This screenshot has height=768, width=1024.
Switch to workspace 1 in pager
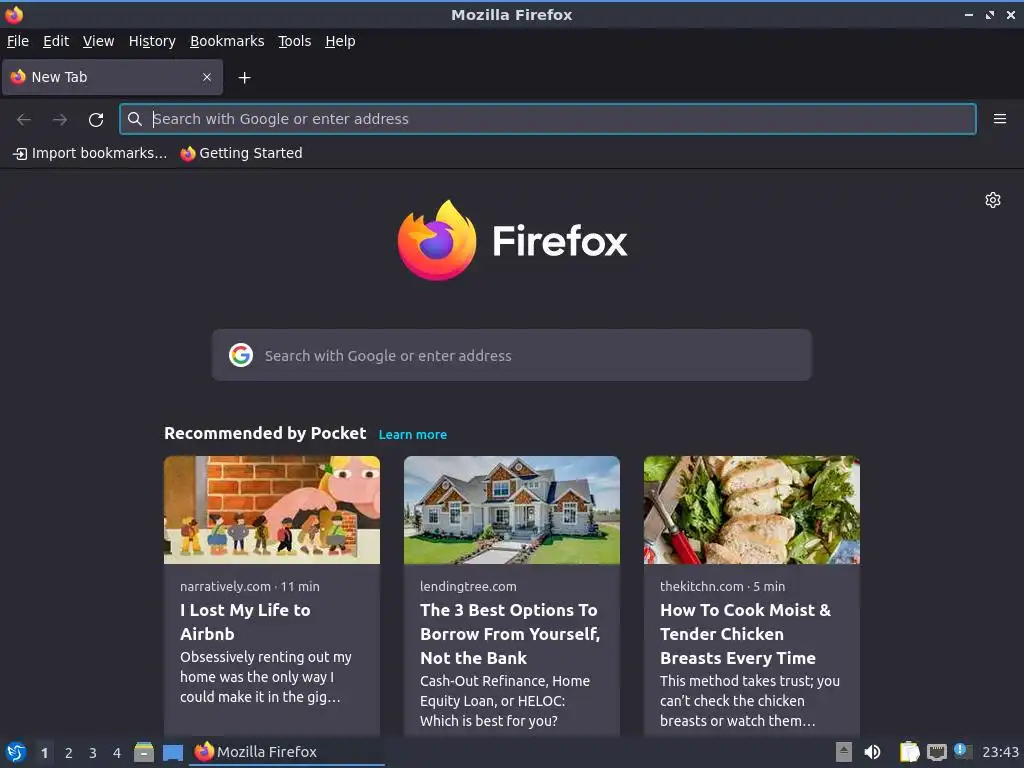(44, 753)
